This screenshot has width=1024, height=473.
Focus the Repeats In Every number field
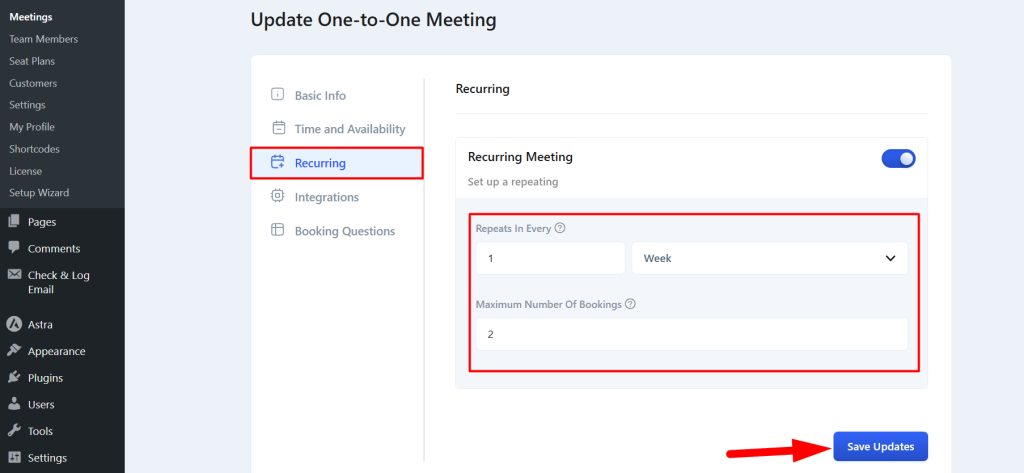click(x=551, y=258)
